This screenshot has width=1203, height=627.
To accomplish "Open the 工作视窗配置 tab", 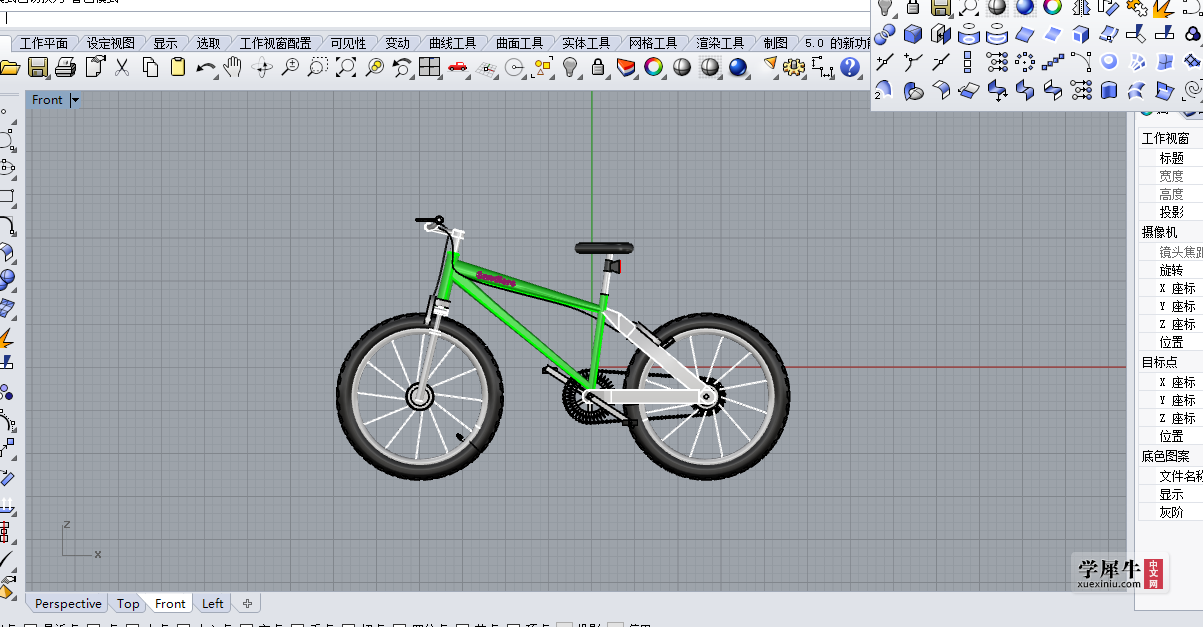I will click(275, 43).
